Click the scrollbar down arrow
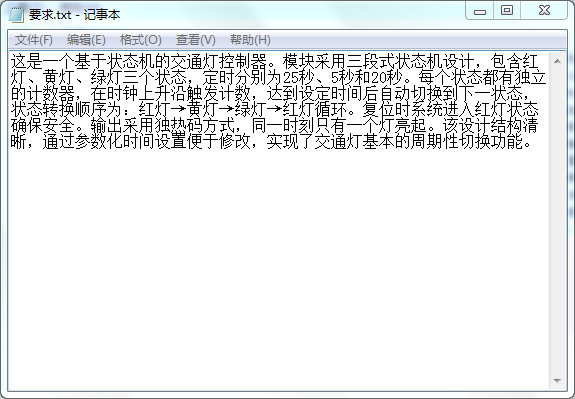This screenshot has height=399, width=575. 557,380
